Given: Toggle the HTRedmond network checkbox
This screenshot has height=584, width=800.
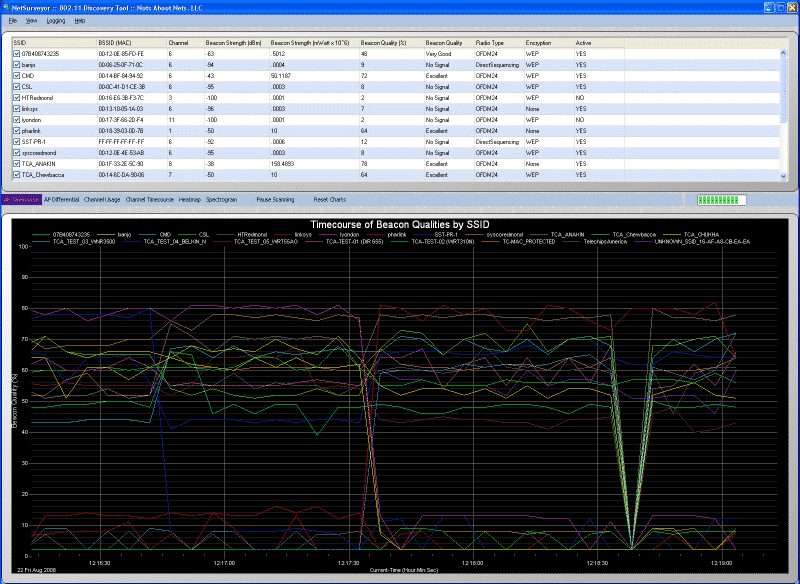Looking at the screenshot, I should pyautogui.click(x=16, y=97).
